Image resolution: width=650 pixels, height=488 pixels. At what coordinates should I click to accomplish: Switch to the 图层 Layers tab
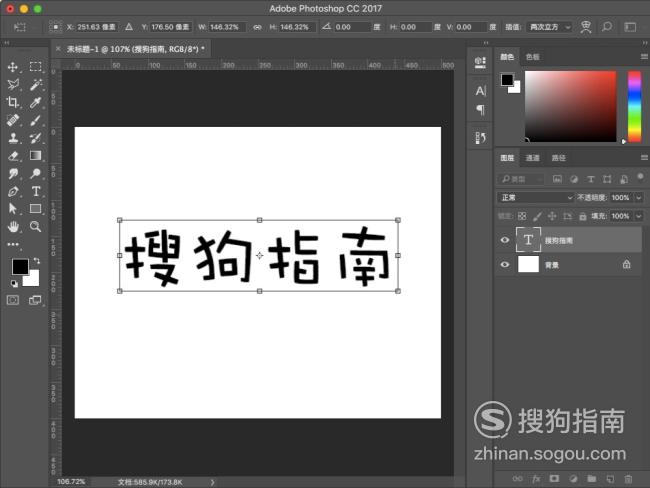pyautogui.click(x=507, y=158)
